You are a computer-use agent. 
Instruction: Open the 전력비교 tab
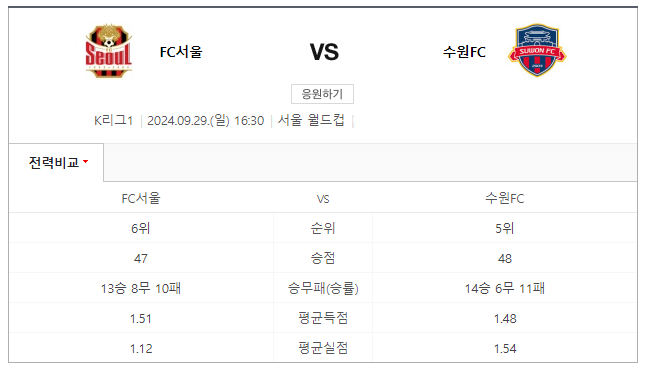point(56,162)
